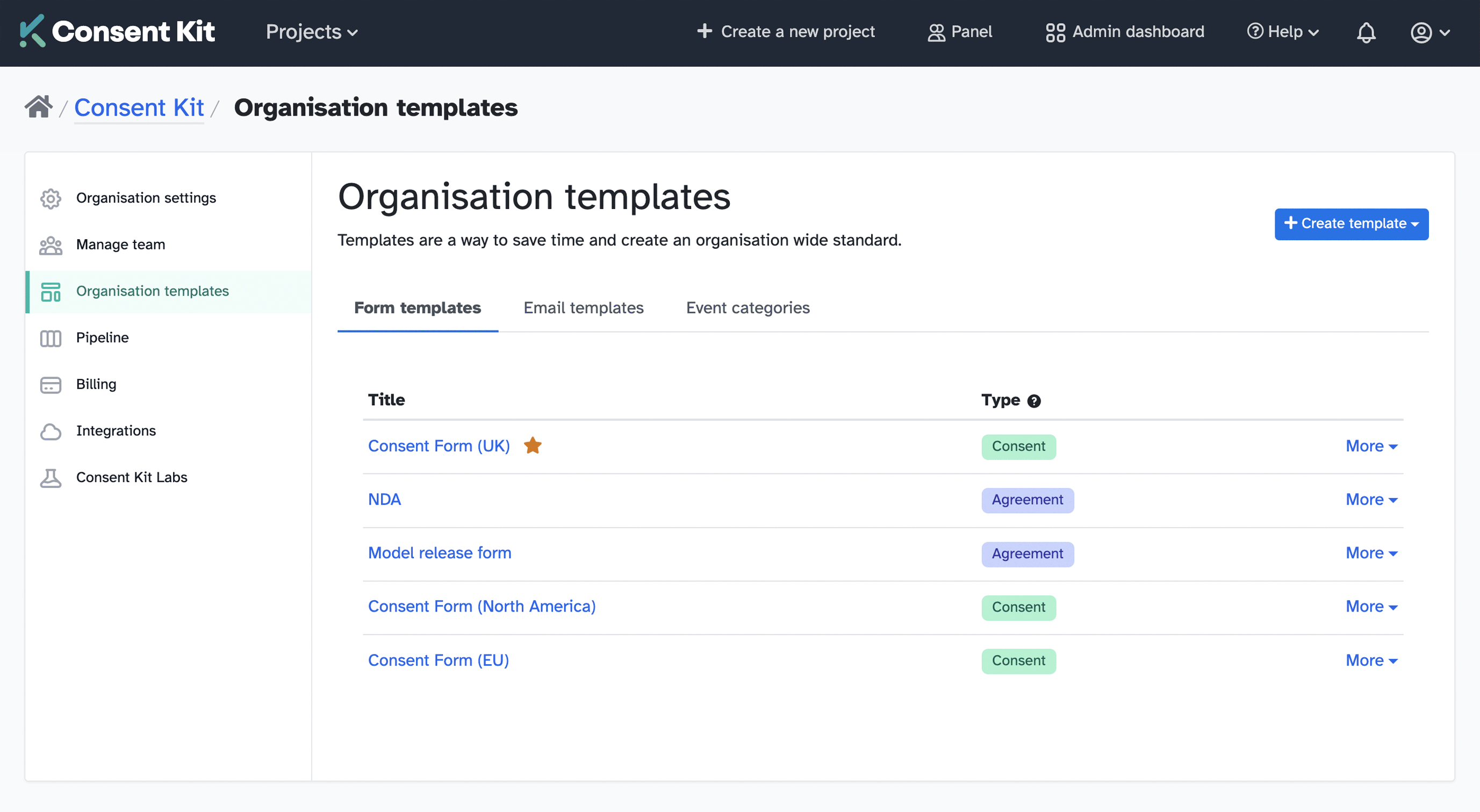Expand the account avatar menu

(1430, 33)
